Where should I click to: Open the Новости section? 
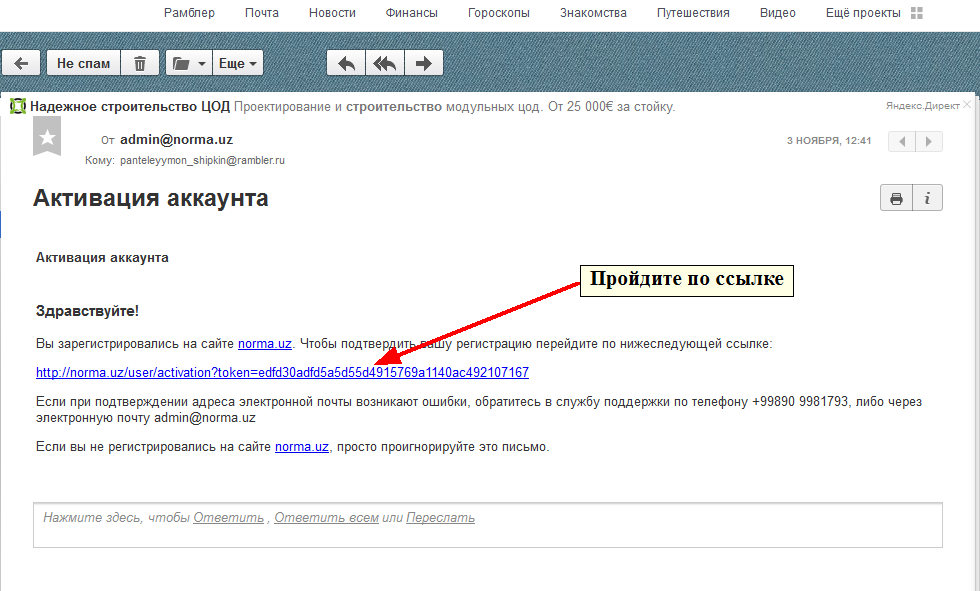pyautogui.click(x=331, y=13)
